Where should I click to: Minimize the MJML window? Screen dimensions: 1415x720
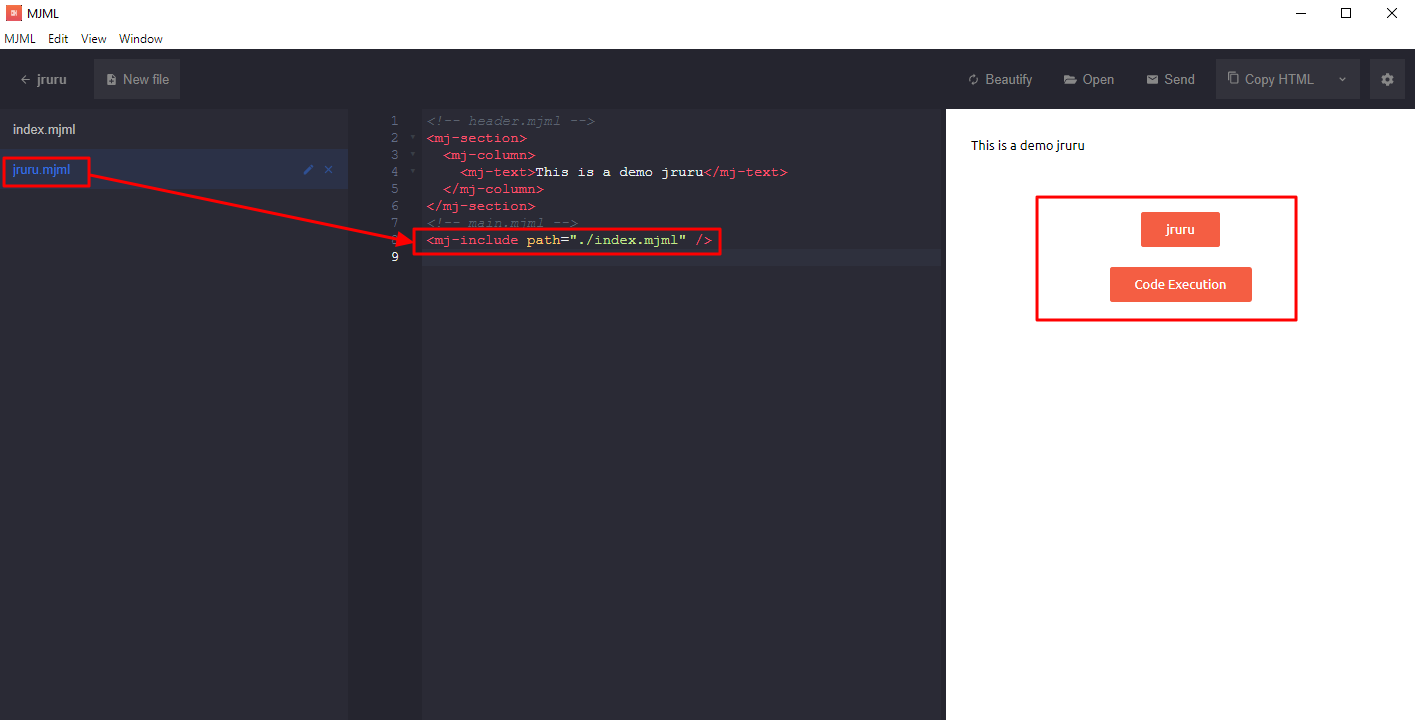coord(1301,13)
